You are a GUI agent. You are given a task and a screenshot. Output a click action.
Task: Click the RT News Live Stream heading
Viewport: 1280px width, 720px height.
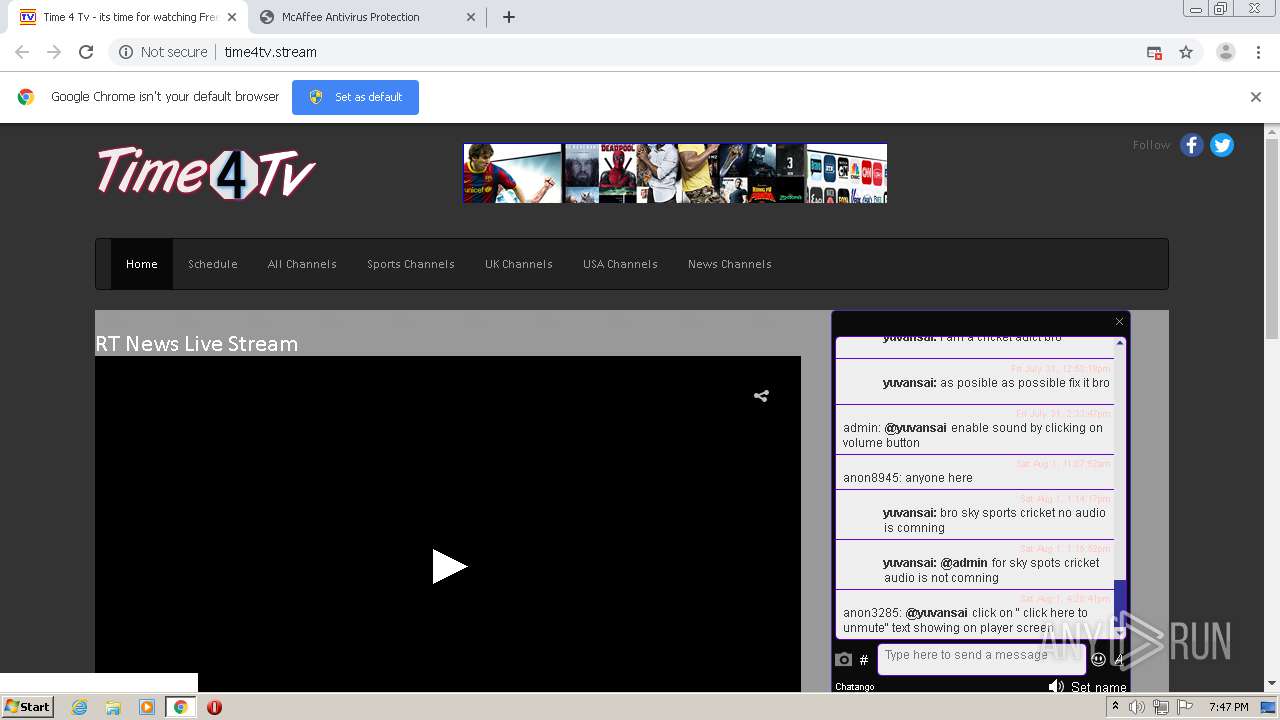click(197, 343)
